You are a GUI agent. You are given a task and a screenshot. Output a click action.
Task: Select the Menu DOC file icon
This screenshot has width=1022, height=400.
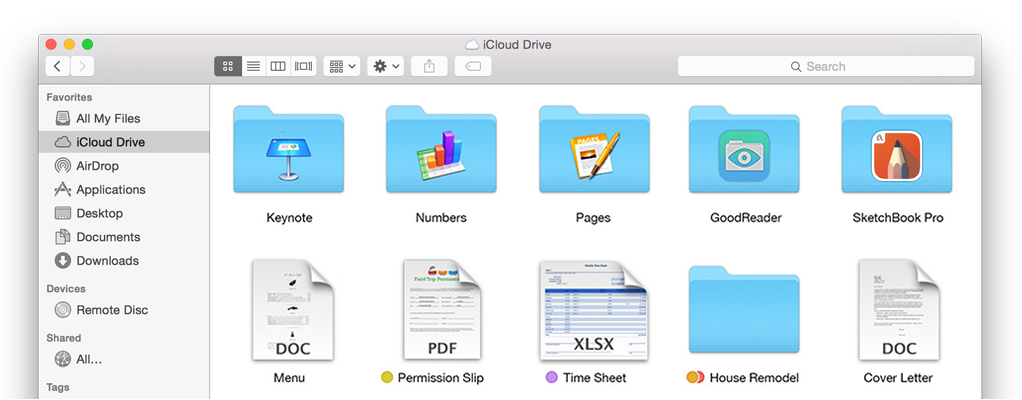point(293,309)
